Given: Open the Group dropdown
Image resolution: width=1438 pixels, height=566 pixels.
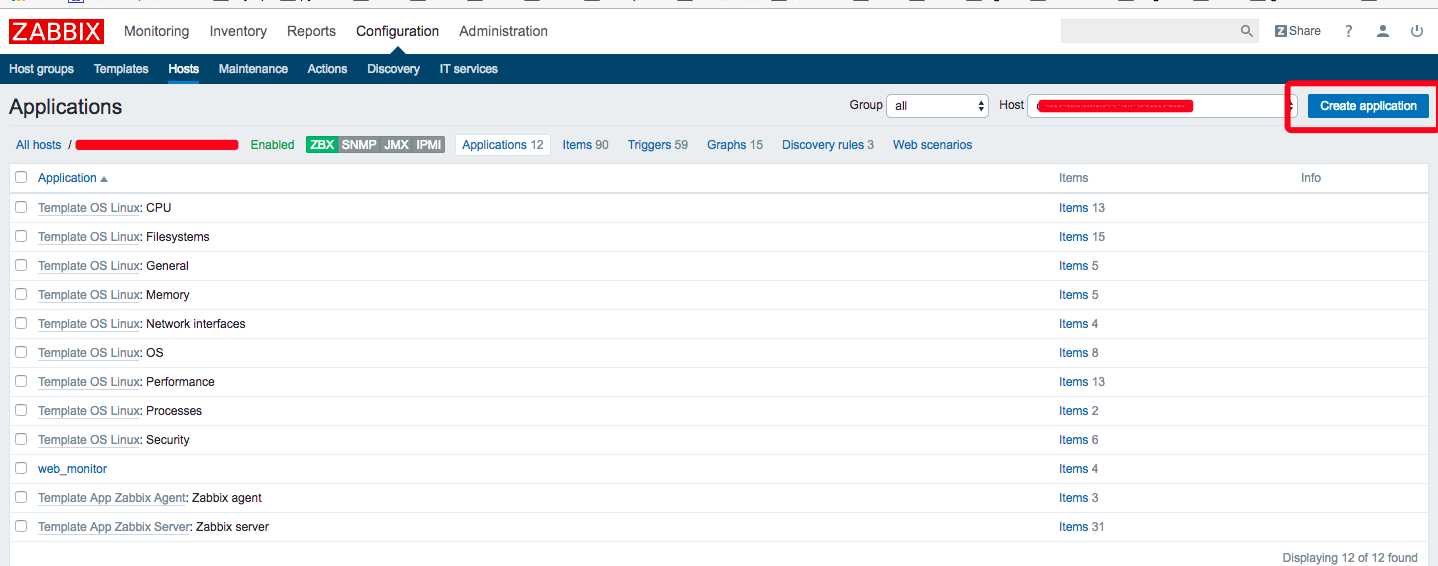Looking at the screenshot, I should point(938,105).
